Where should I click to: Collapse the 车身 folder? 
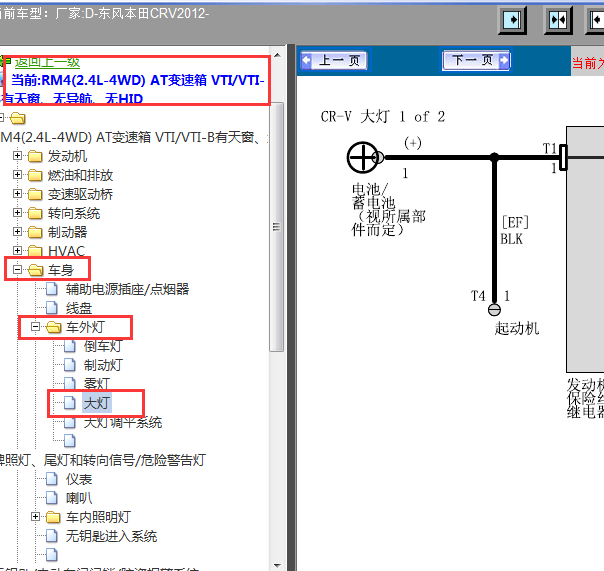17,270
